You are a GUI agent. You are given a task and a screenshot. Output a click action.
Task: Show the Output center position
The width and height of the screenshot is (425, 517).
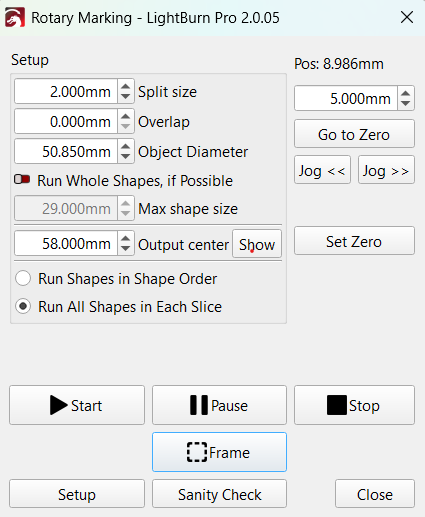coord(257,244)
